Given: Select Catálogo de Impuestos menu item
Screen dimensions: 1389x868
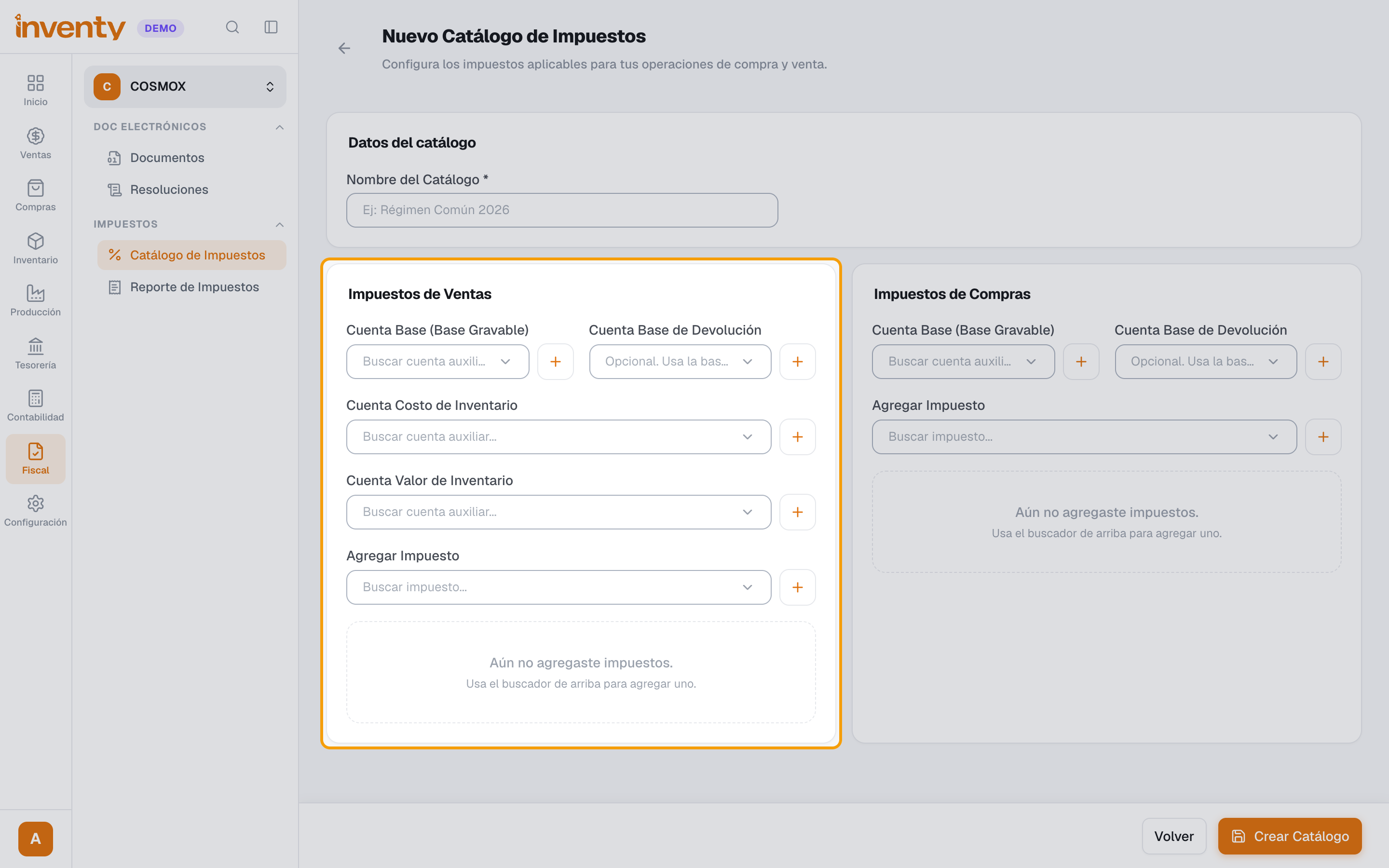Looking at the screenshot, I should [191, 255].
